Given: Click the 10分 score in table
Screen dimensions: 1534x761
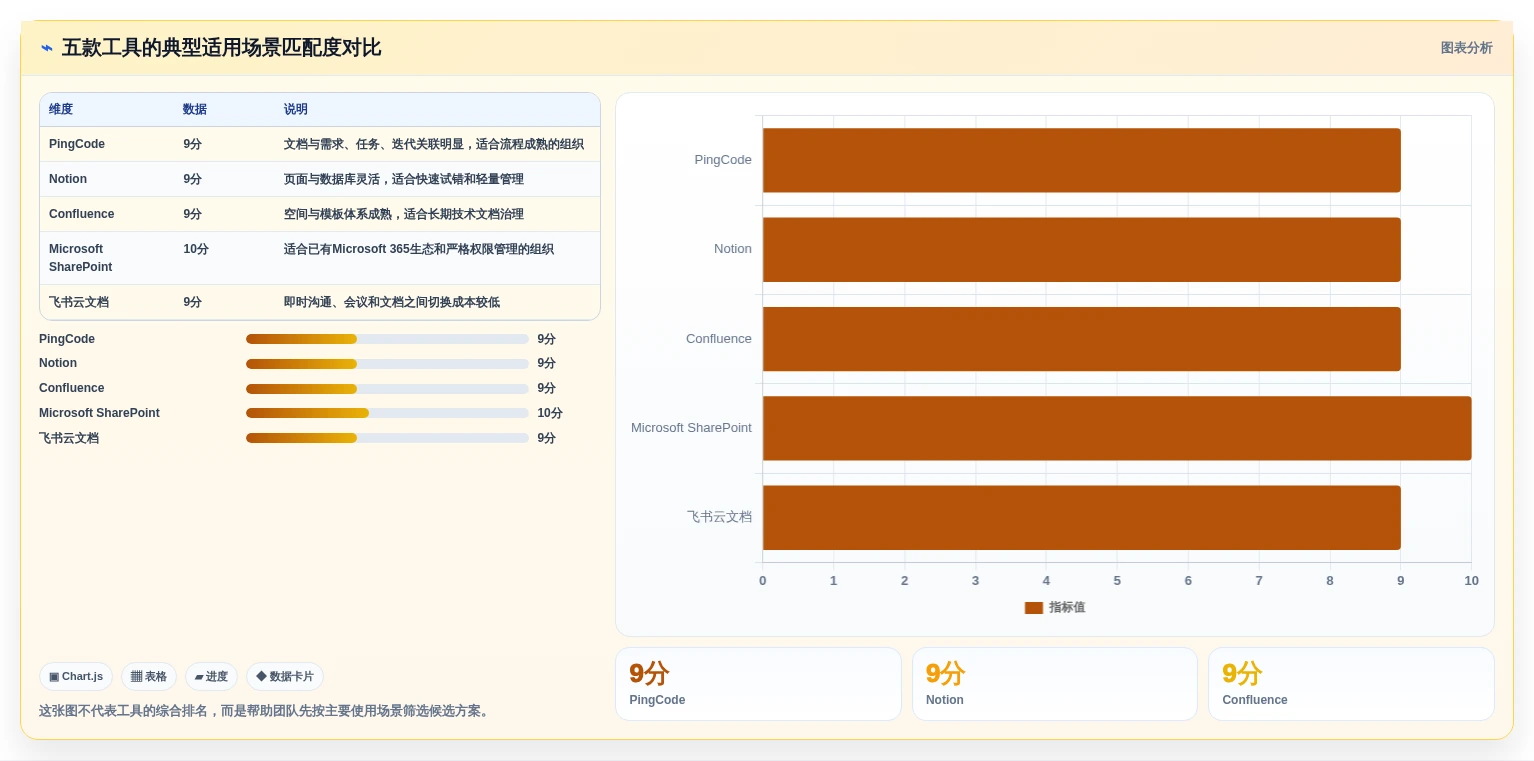Looking at the screenshot, I should pyautogui.click(x=196, y=249).
